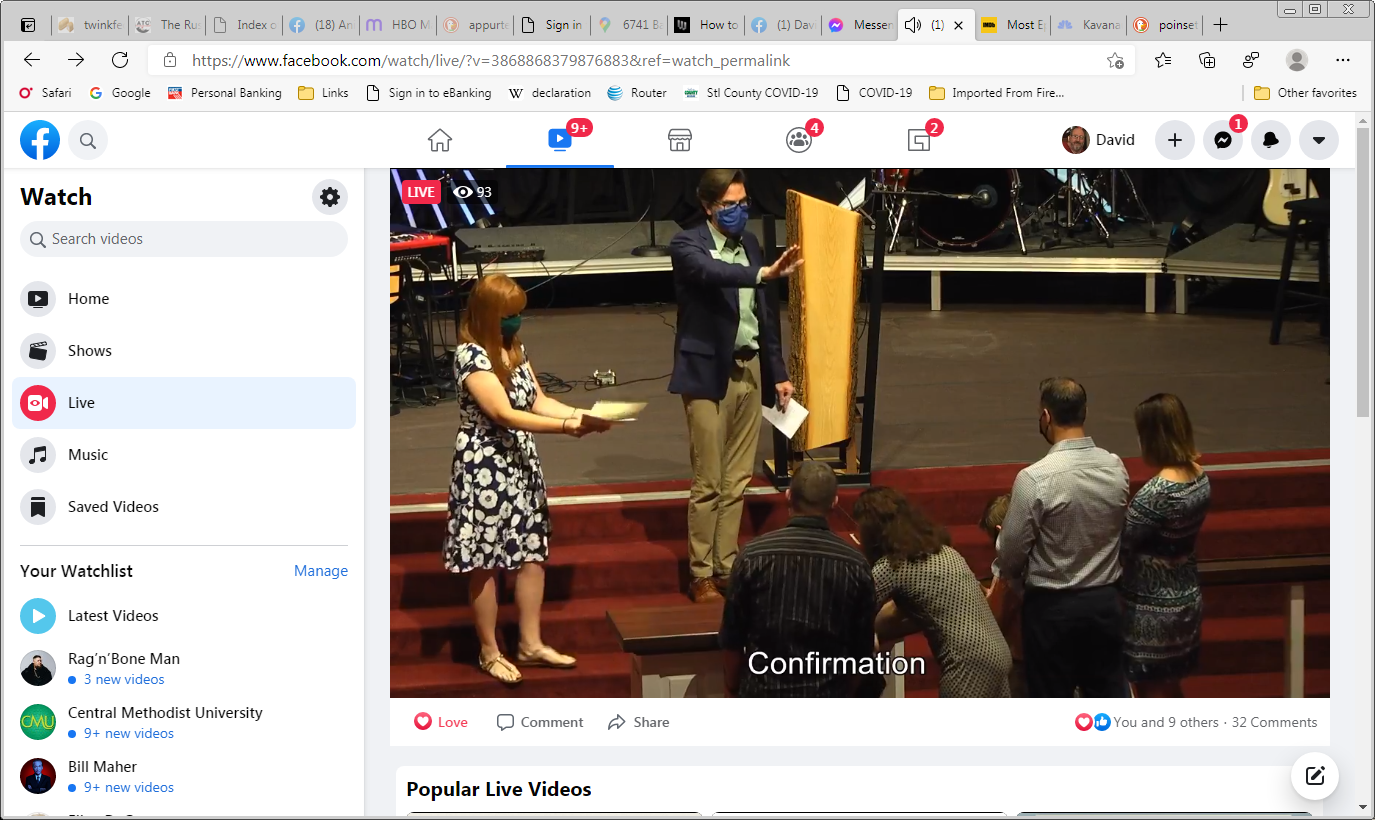1375x820 pixels.
Task: Select Shows in the Watch sidebar
Action: [90, 351]
